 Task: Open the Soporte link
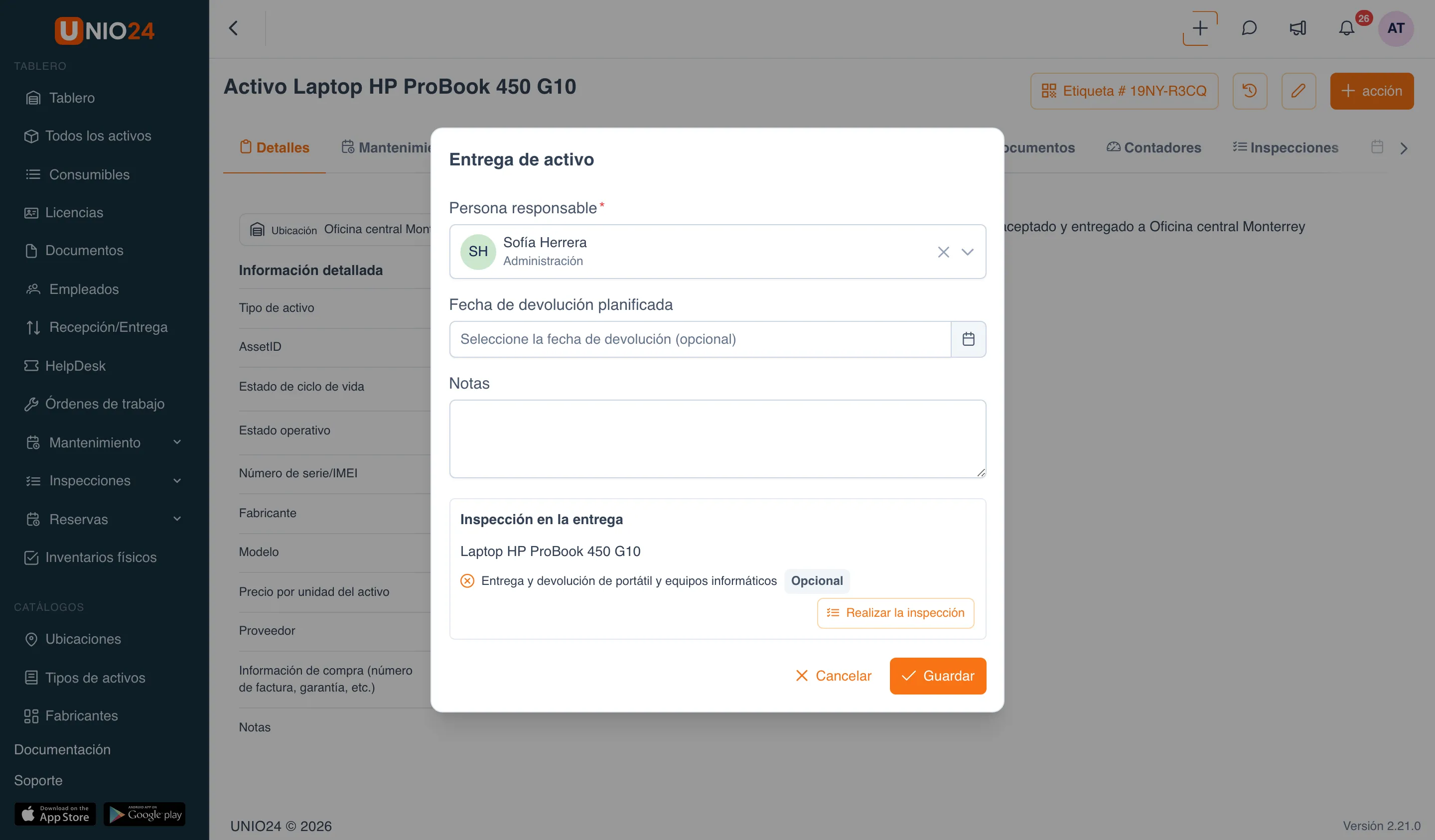(38, 780)
